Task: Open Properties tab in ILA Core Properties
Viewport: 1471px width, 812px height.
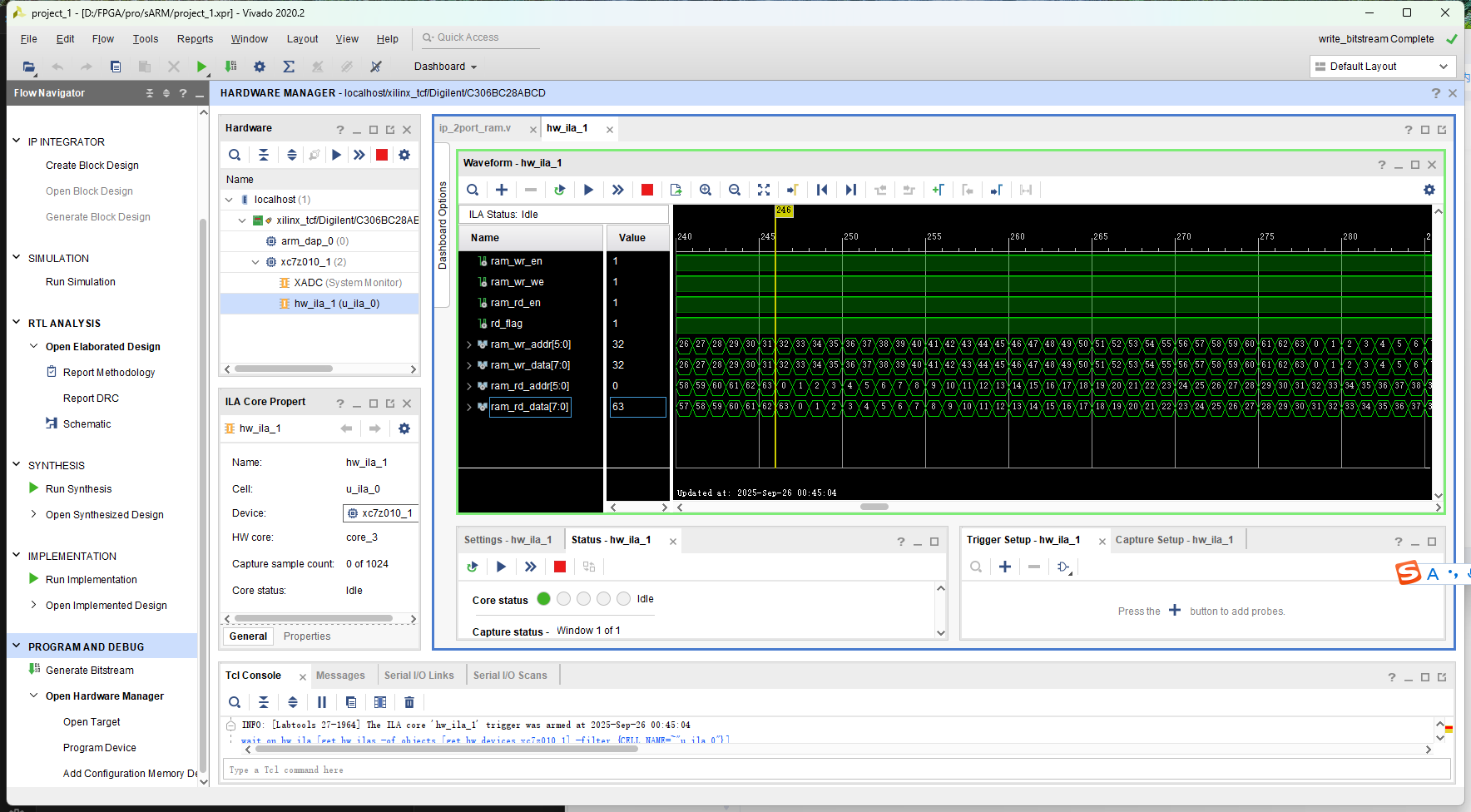Action: click(307, 636)
